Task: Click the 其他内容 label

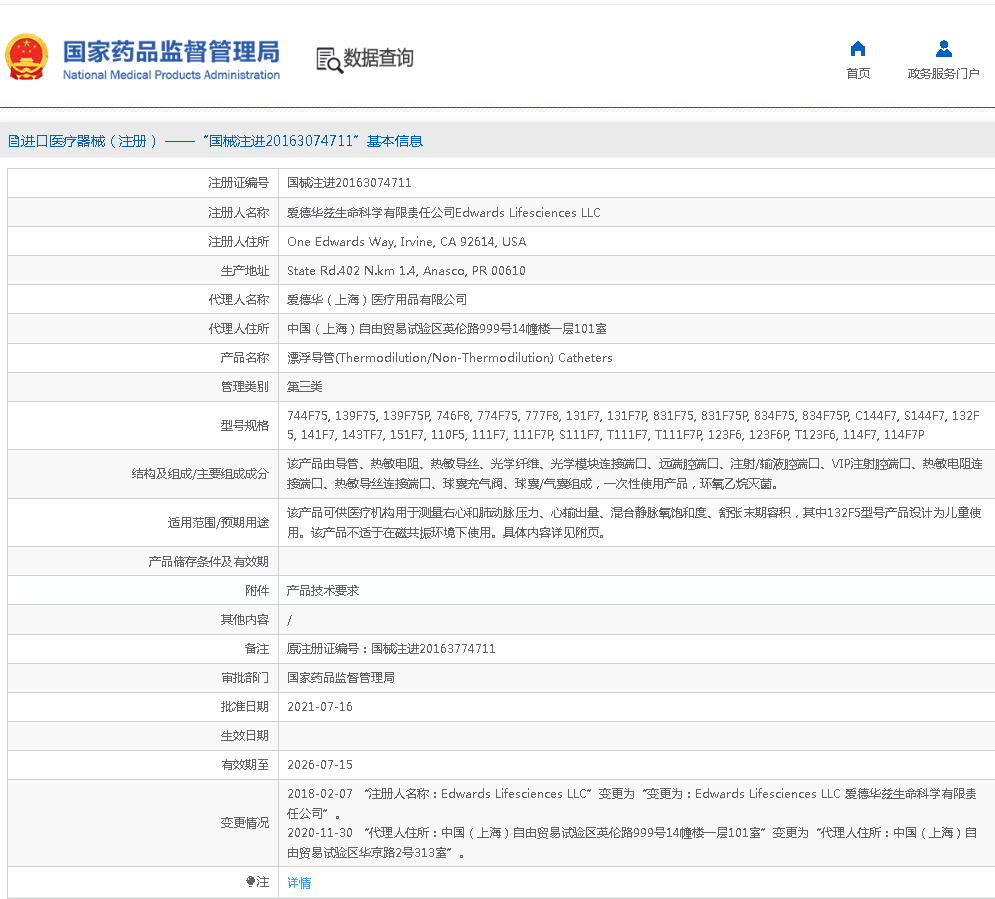Action: coord(245,620)
